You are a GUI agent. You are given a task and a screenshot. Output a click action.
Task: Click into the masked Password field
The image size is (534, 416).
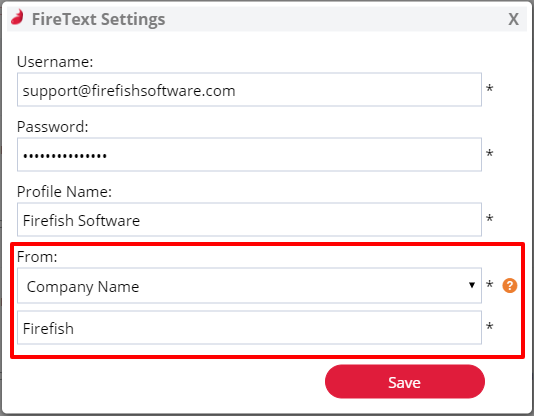click(249, 155)
